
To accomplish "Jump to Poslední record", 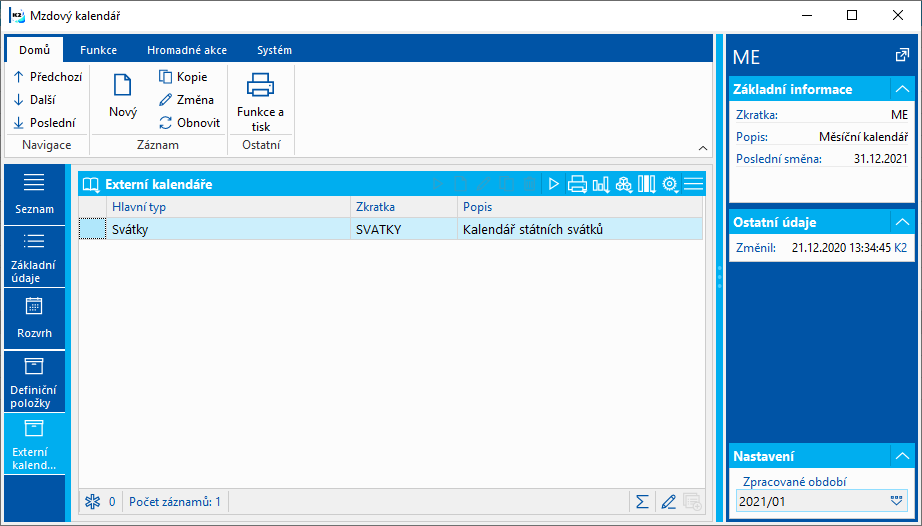I will pos(45,123).
